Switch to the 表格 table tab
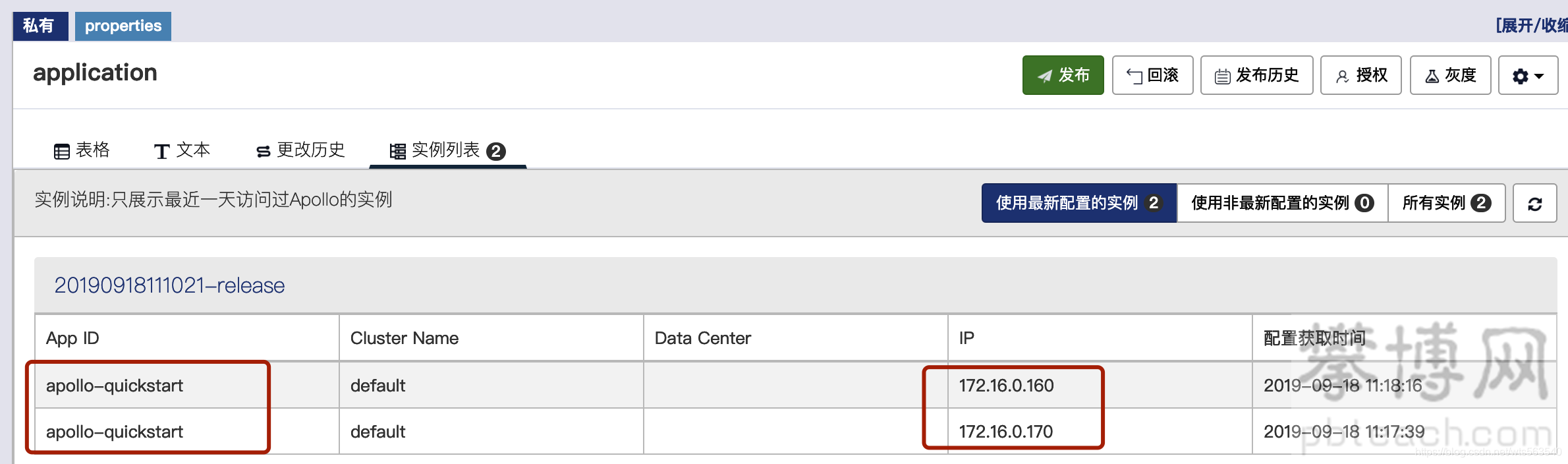Screen dimensions: 1568x464 point(82,150)
